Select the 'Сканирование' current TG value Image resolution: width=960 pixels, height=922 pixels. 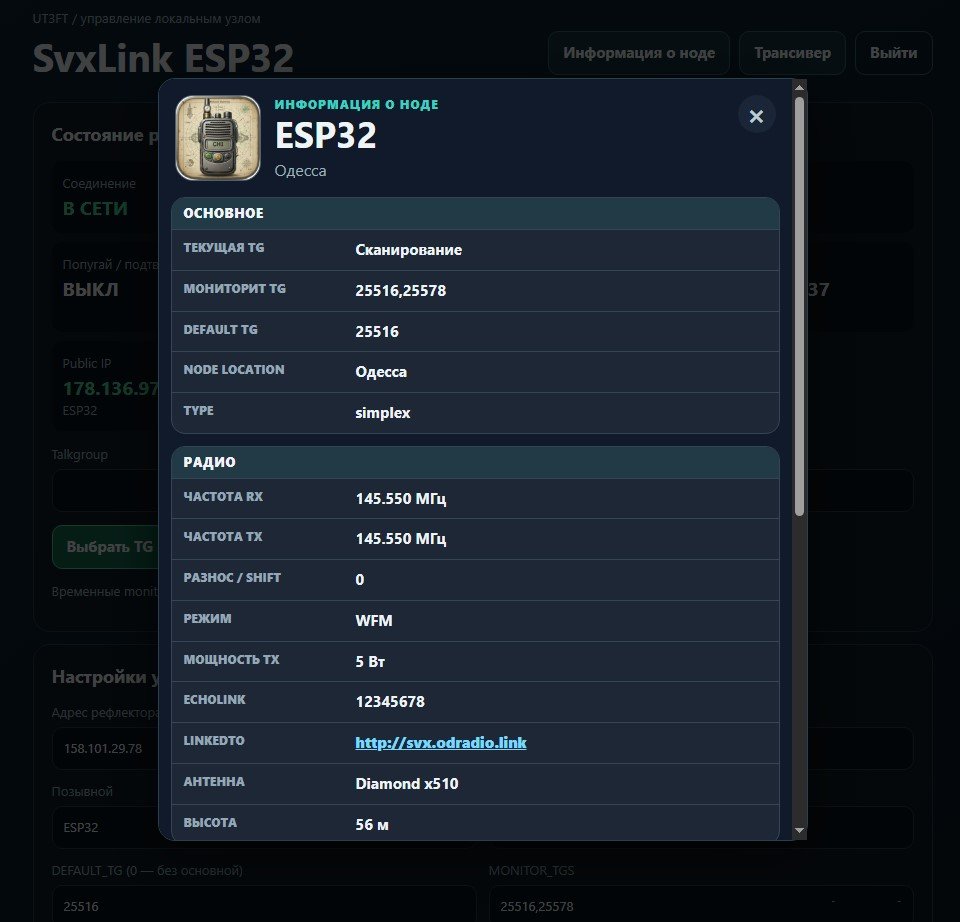pos(408,250)
